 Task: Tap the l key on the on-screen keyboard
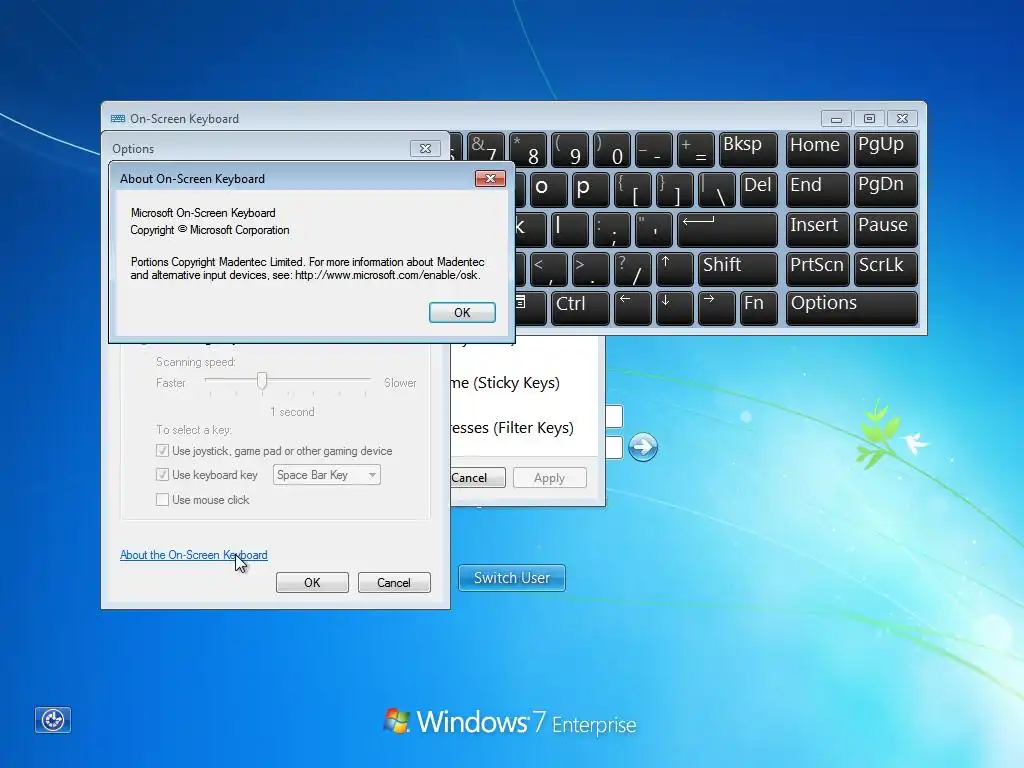pos(569,229)
